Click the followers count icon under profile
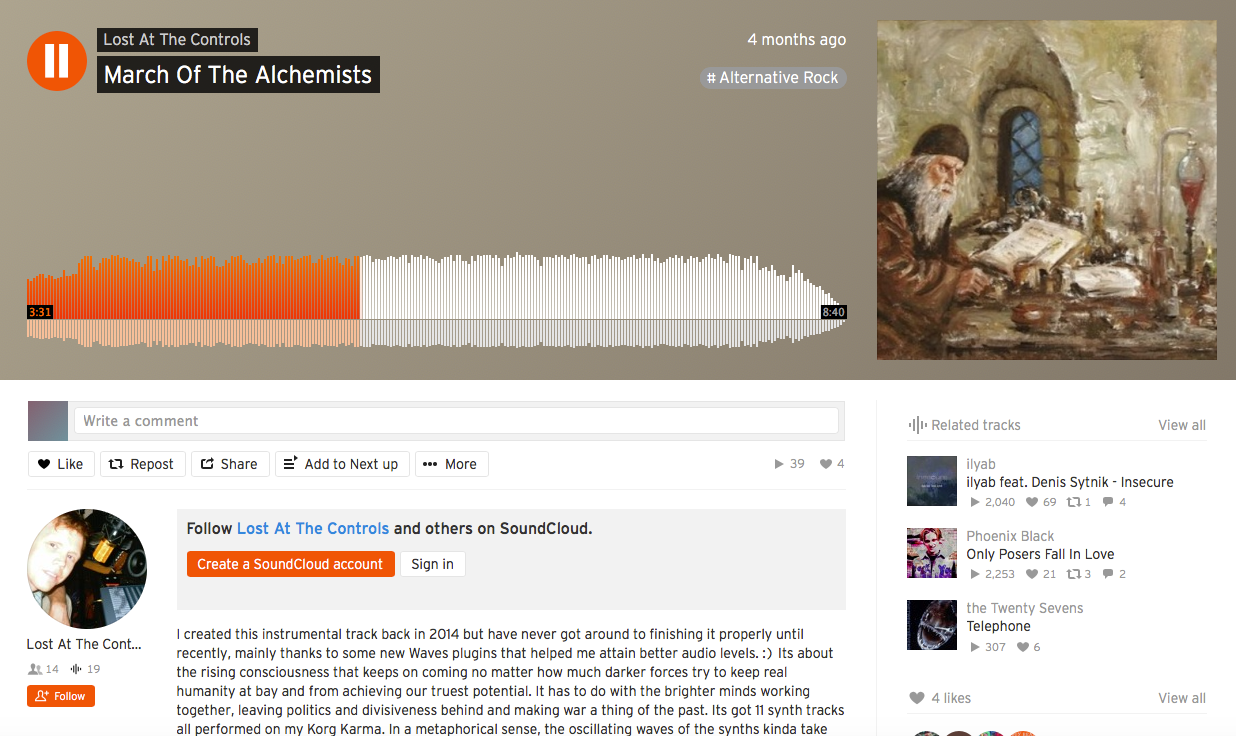 [36, 669]
